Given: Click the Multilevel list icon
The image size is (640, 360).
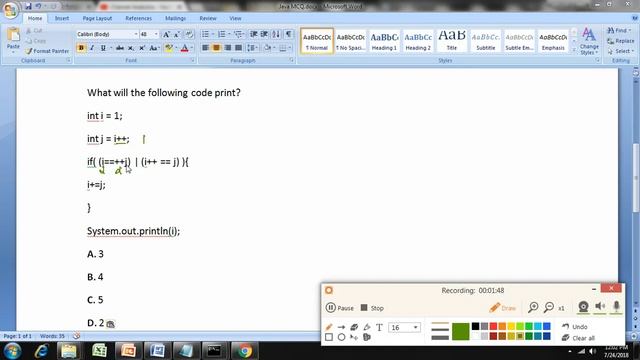Looking at the screenshot, I should tap(238, 34).
